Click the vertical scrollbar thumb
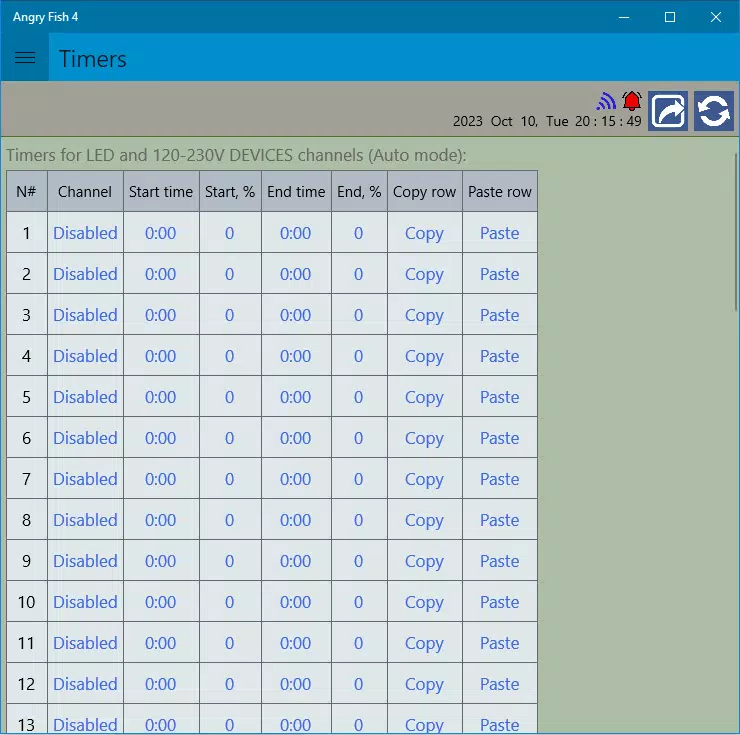The width and height of the screenshot is (740, 735). (x=736, y=232)
